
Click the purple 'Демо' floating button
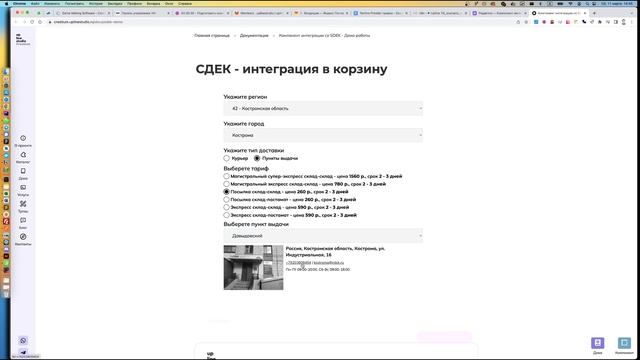[598, 343]
